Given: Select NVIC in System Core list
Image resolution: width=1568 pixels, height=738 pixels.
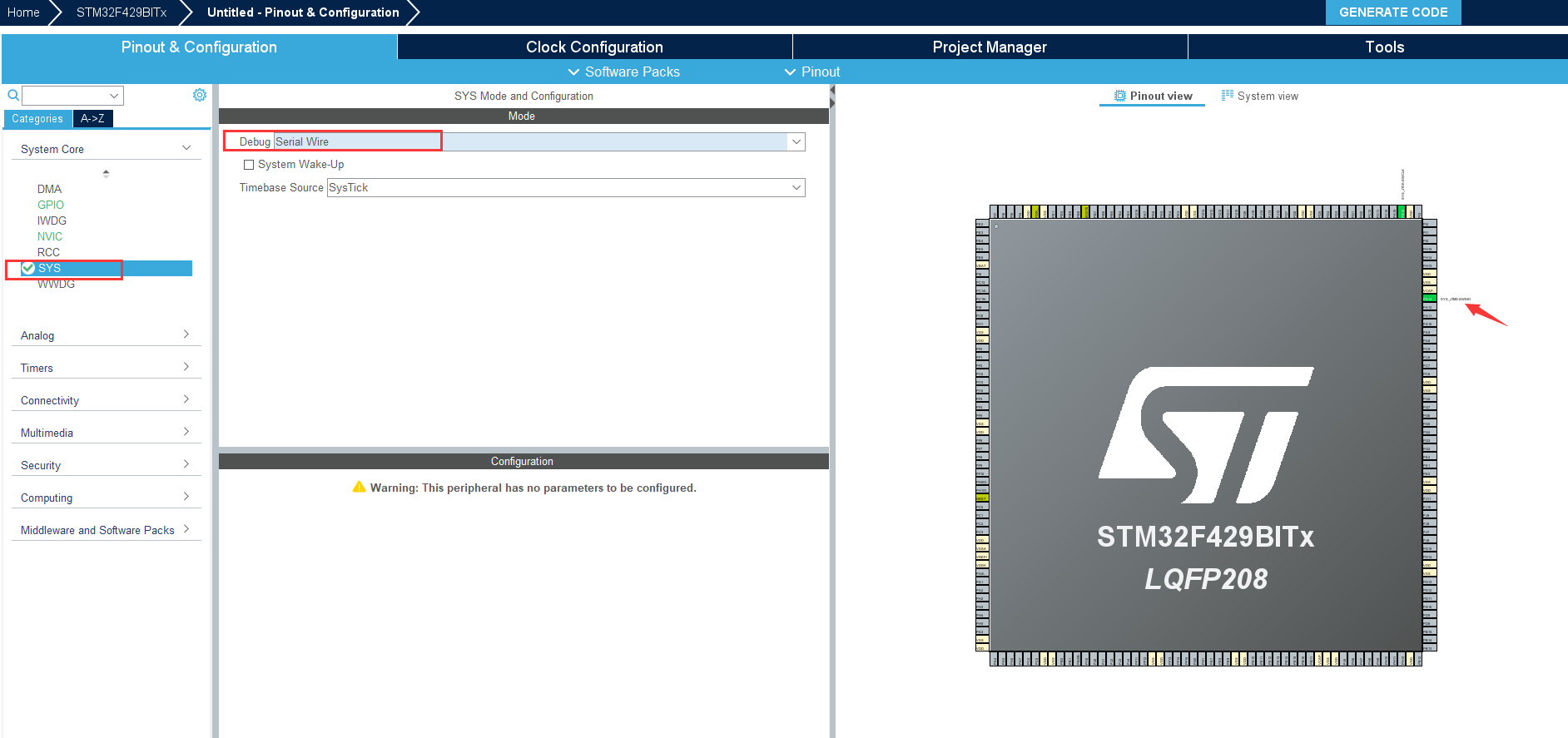Looking at the screenshot, I should pos(50,236).
